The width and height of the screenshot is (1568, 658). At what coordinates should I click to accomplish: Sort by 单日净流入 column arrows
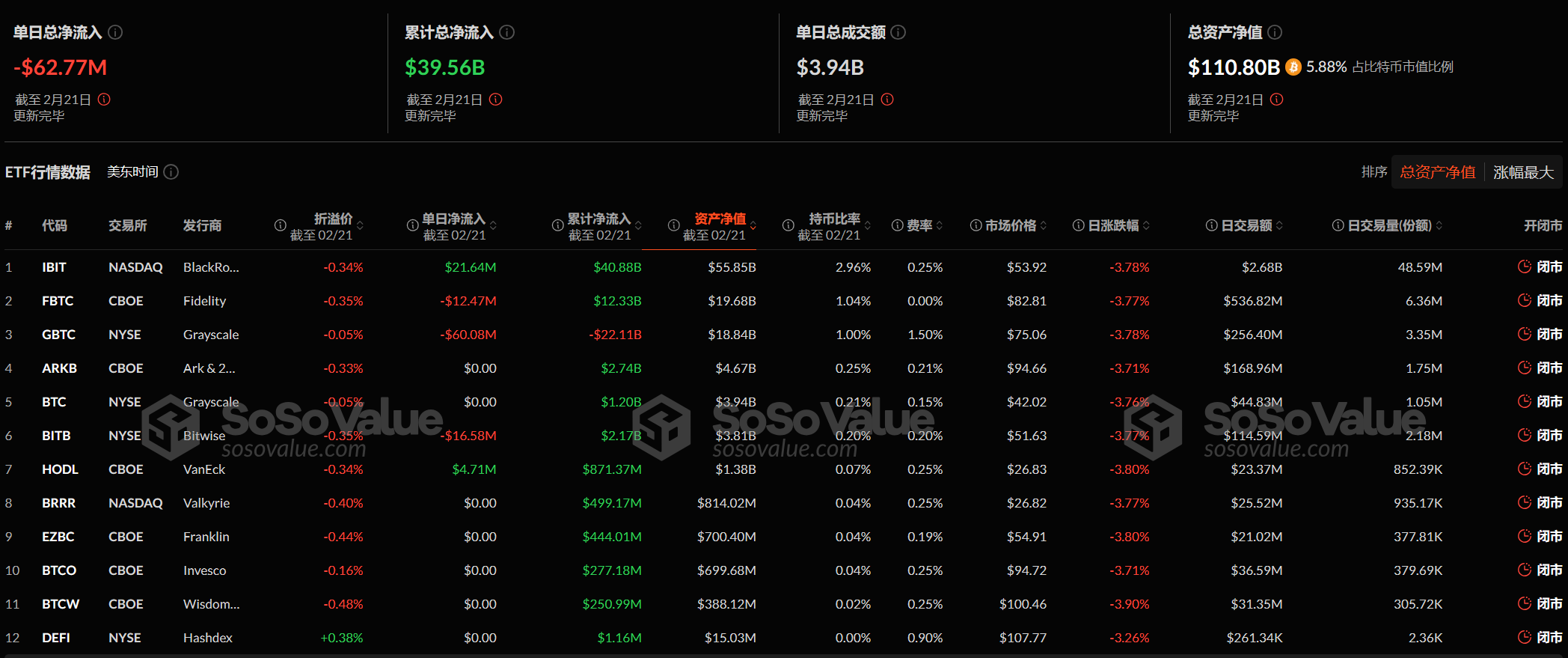493,225
